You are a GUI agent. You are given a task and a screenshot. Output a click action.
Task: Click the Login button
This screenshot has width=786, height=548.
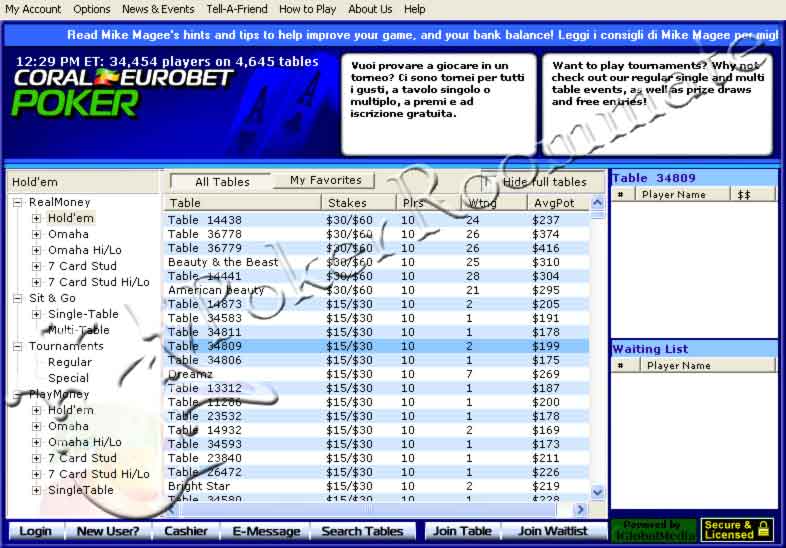[36, 531]
